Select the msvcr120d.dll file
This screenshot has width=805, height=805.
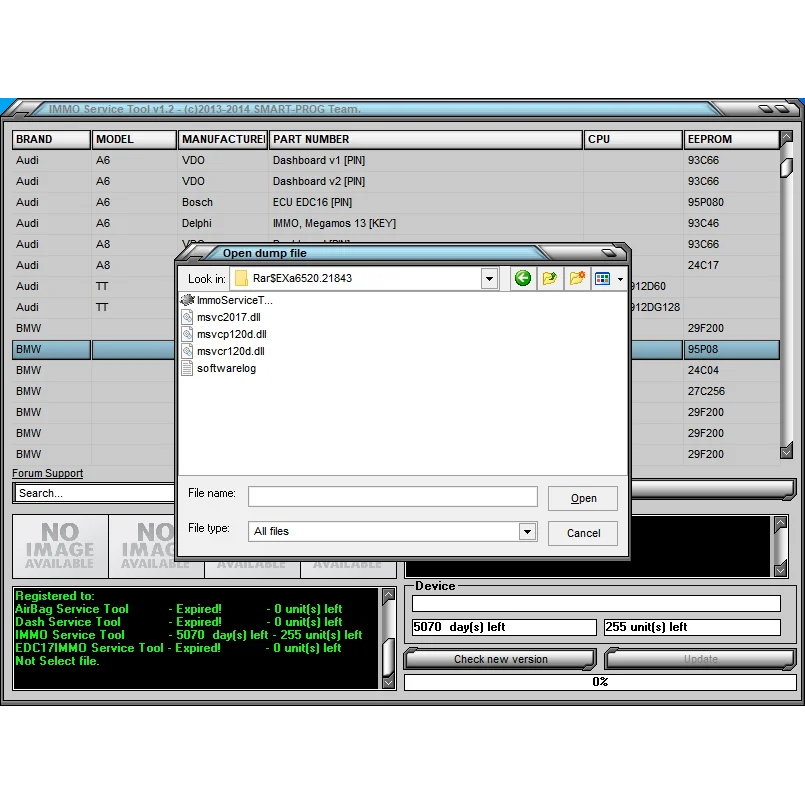[223, 351]
